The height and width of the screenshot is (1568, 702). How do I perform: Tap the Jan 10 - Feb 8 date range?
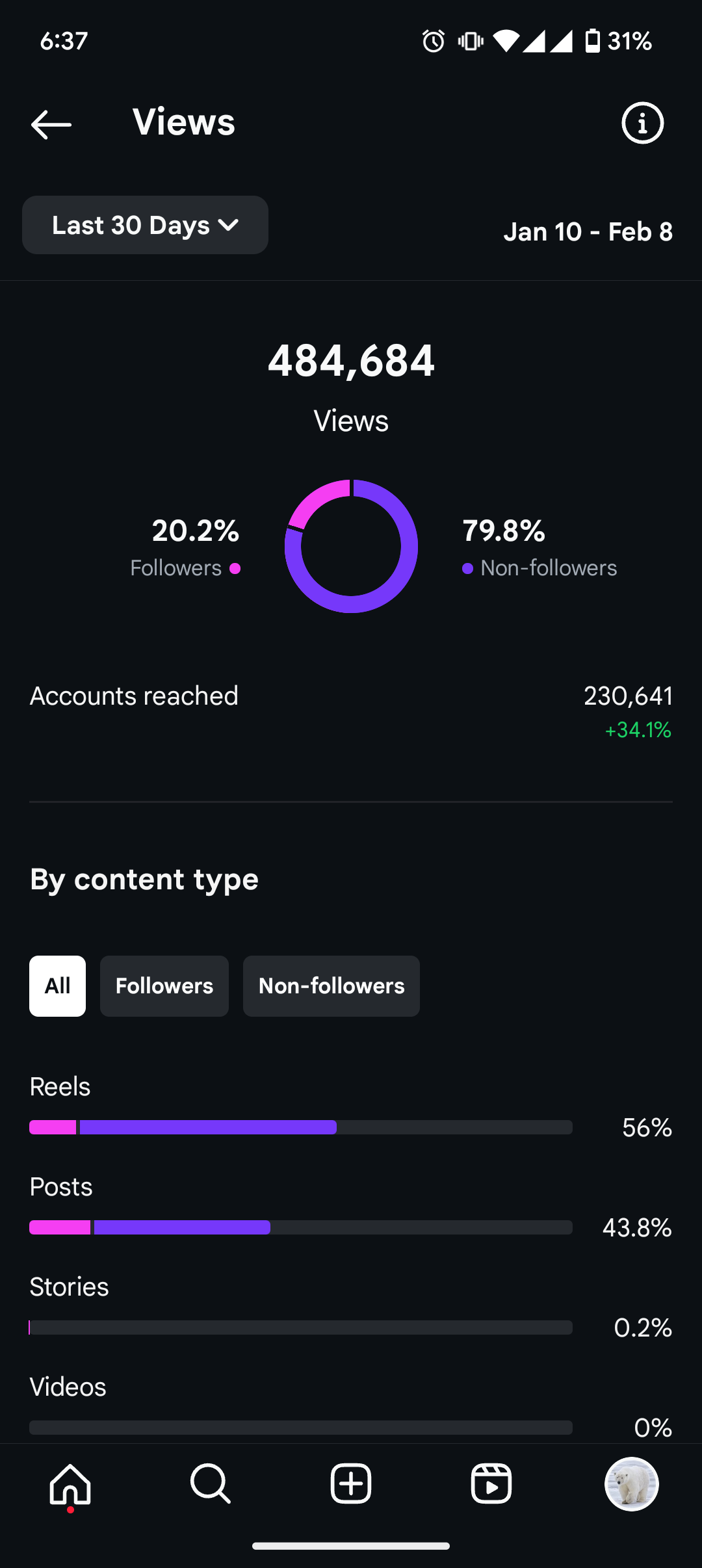588,231
